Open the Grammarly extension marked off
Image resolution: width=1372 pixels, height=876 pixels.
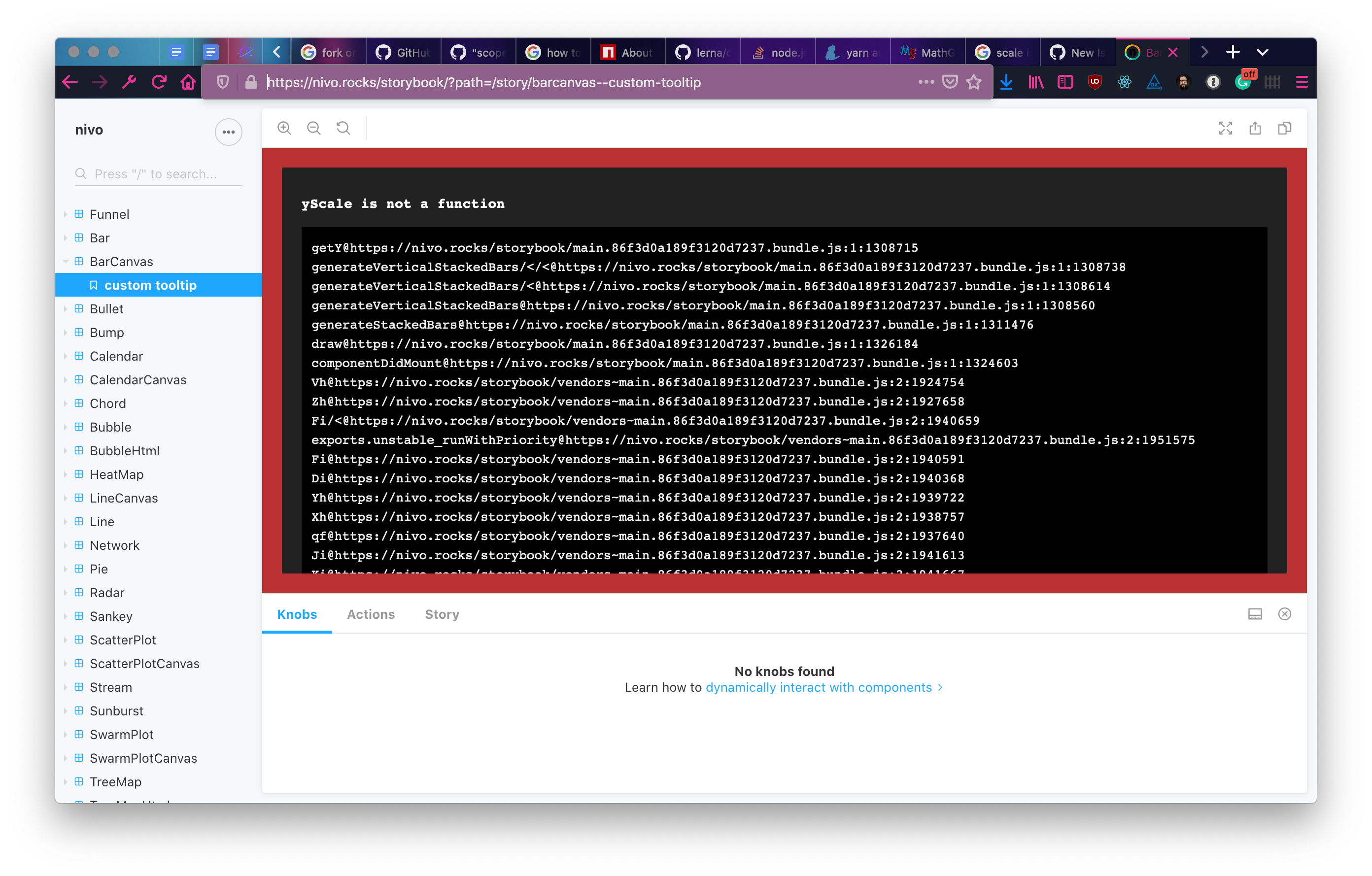point(1244,81)
